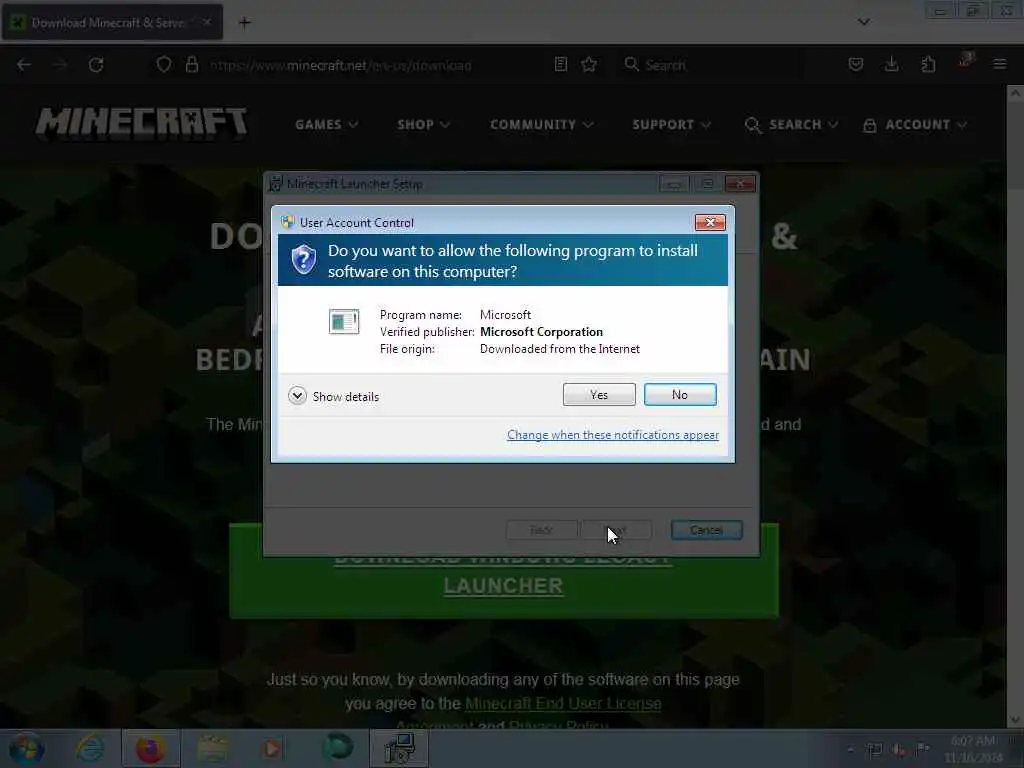Open the Windows Start menu
1024x768 pixels.
click(x=27, y=748)
